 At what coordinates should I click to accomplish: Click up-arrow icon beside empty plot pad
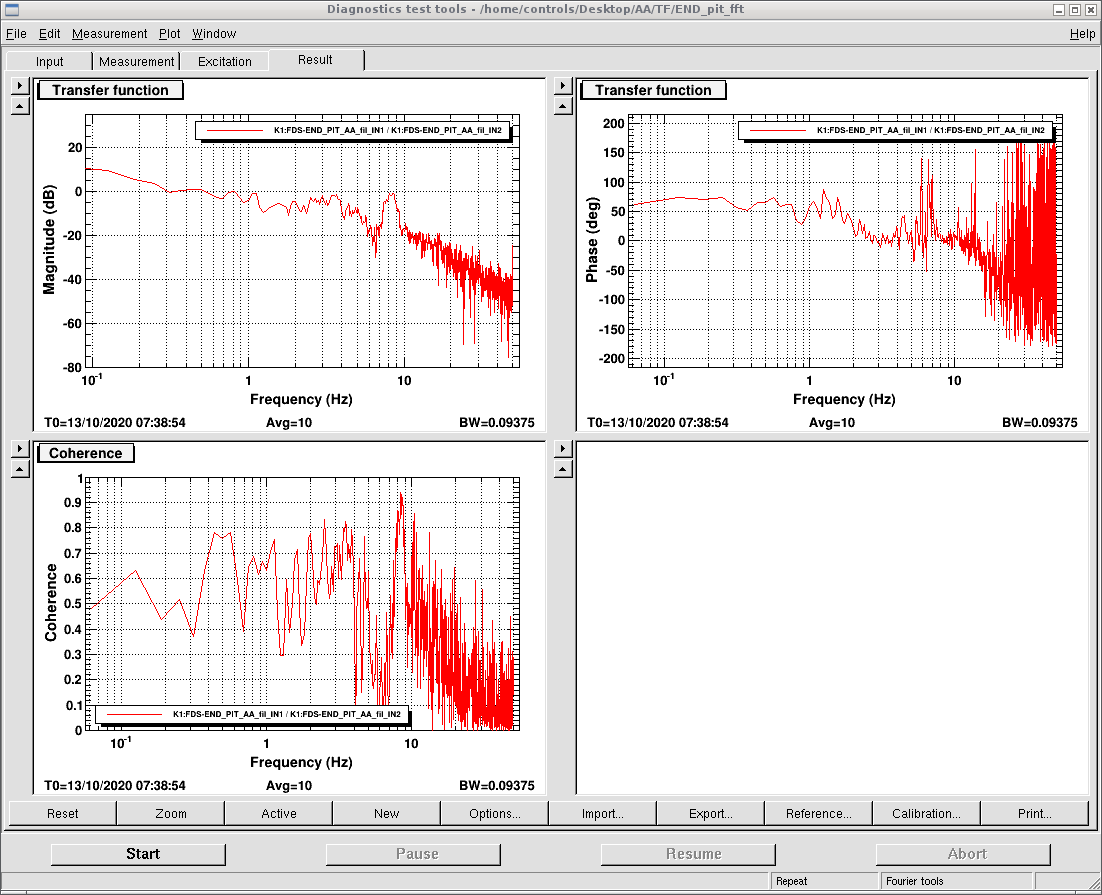point(563,469)
